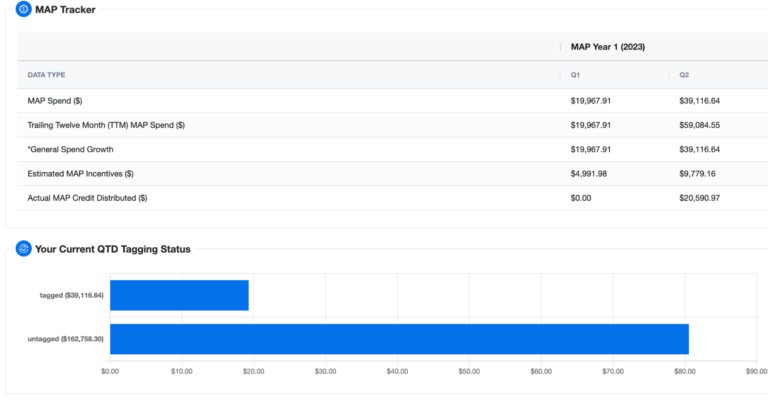Click the General Spend Growth row label
This screenshot has height=400, width=768.
(71, 149)
